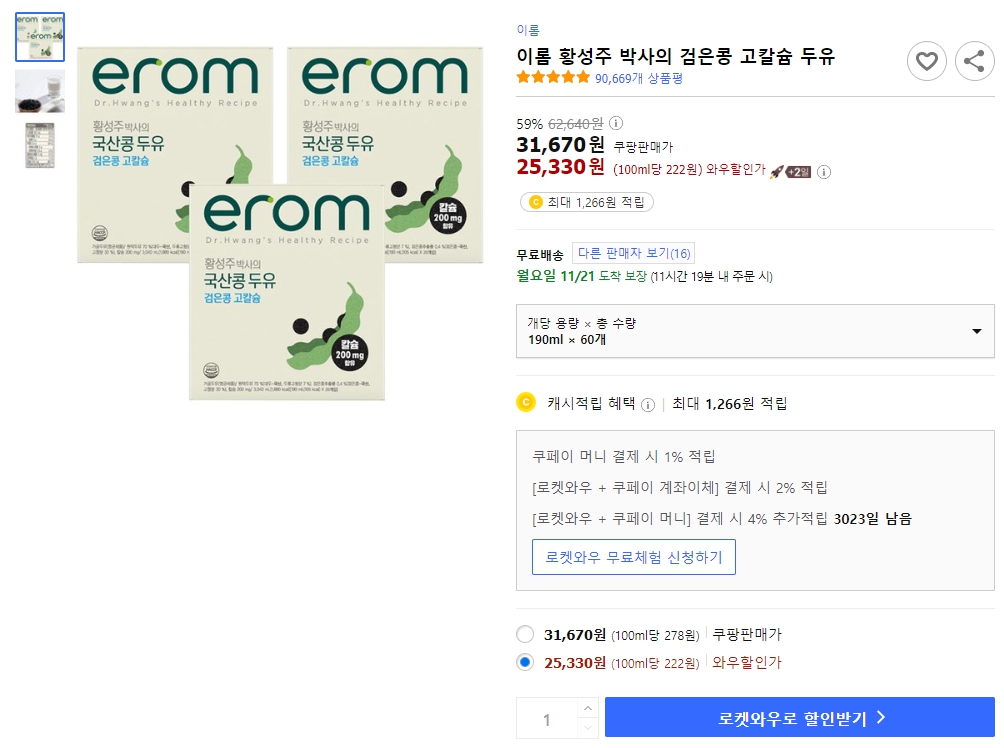The width and height of the screenshot is (1004, 748).
Task: Open info tooltip next to 와우할인가 price
Action: (824, 170)
